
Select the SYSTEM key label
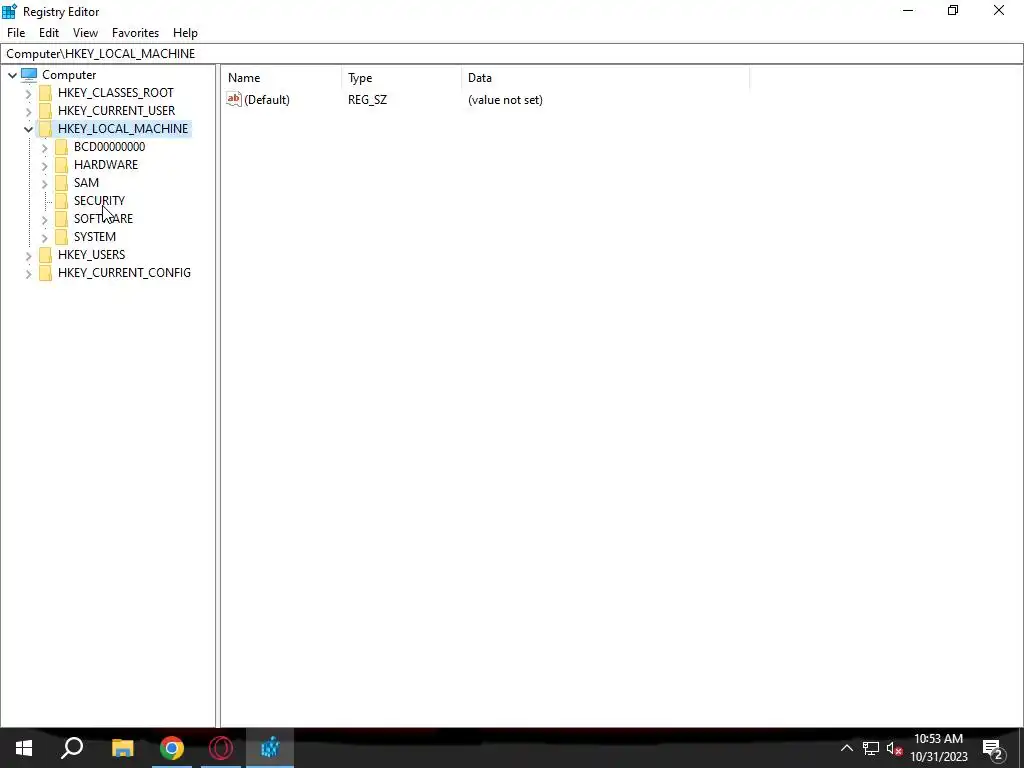click(95, 236)
